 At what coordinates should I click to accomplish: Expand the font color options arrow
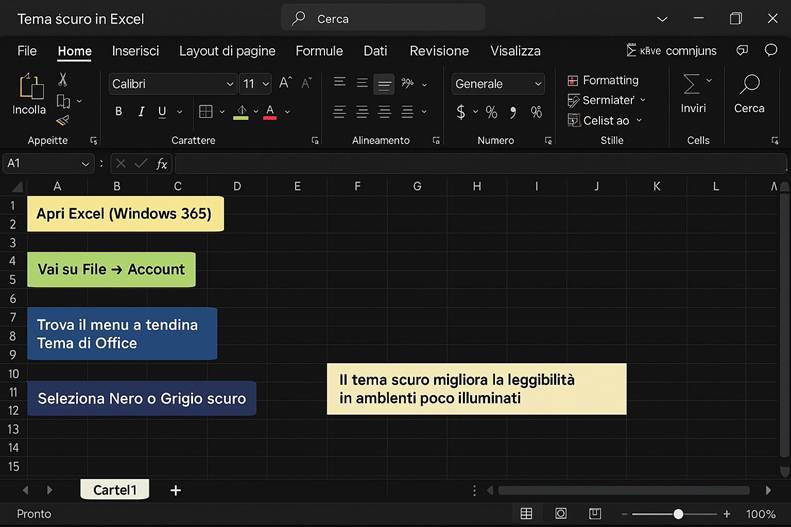click(288, 111)
